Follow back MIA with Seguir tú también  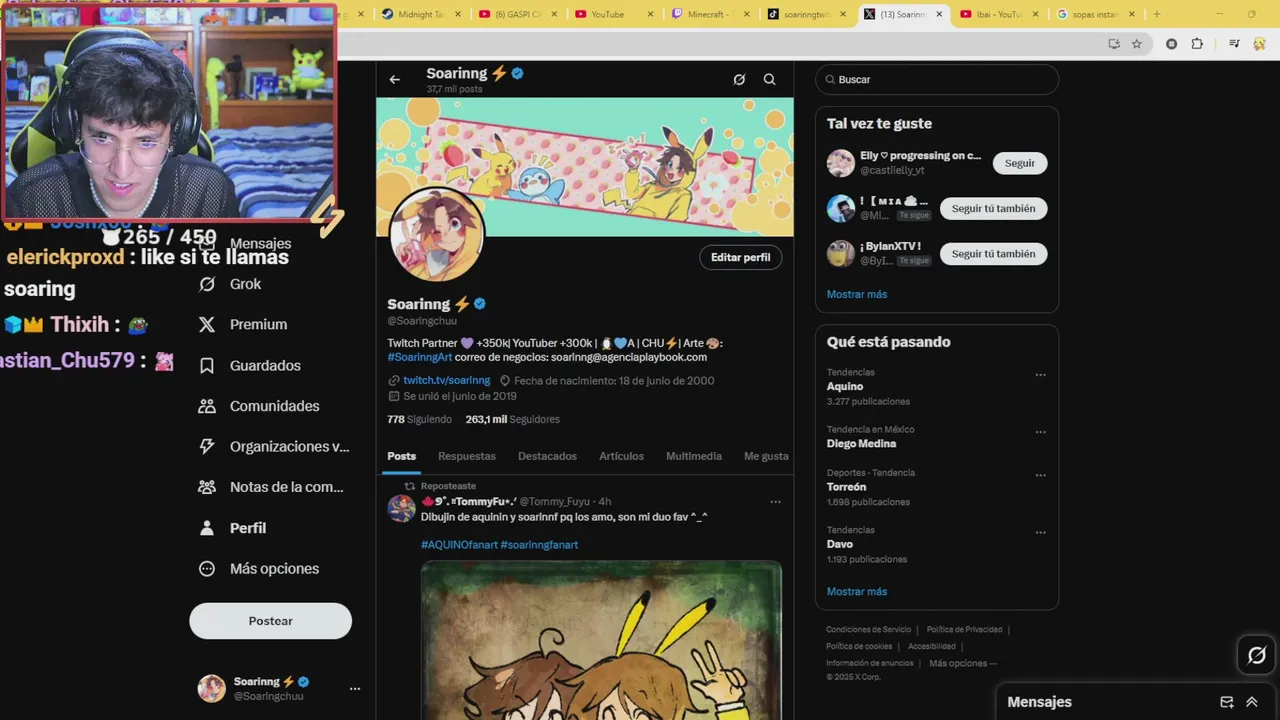993,209
